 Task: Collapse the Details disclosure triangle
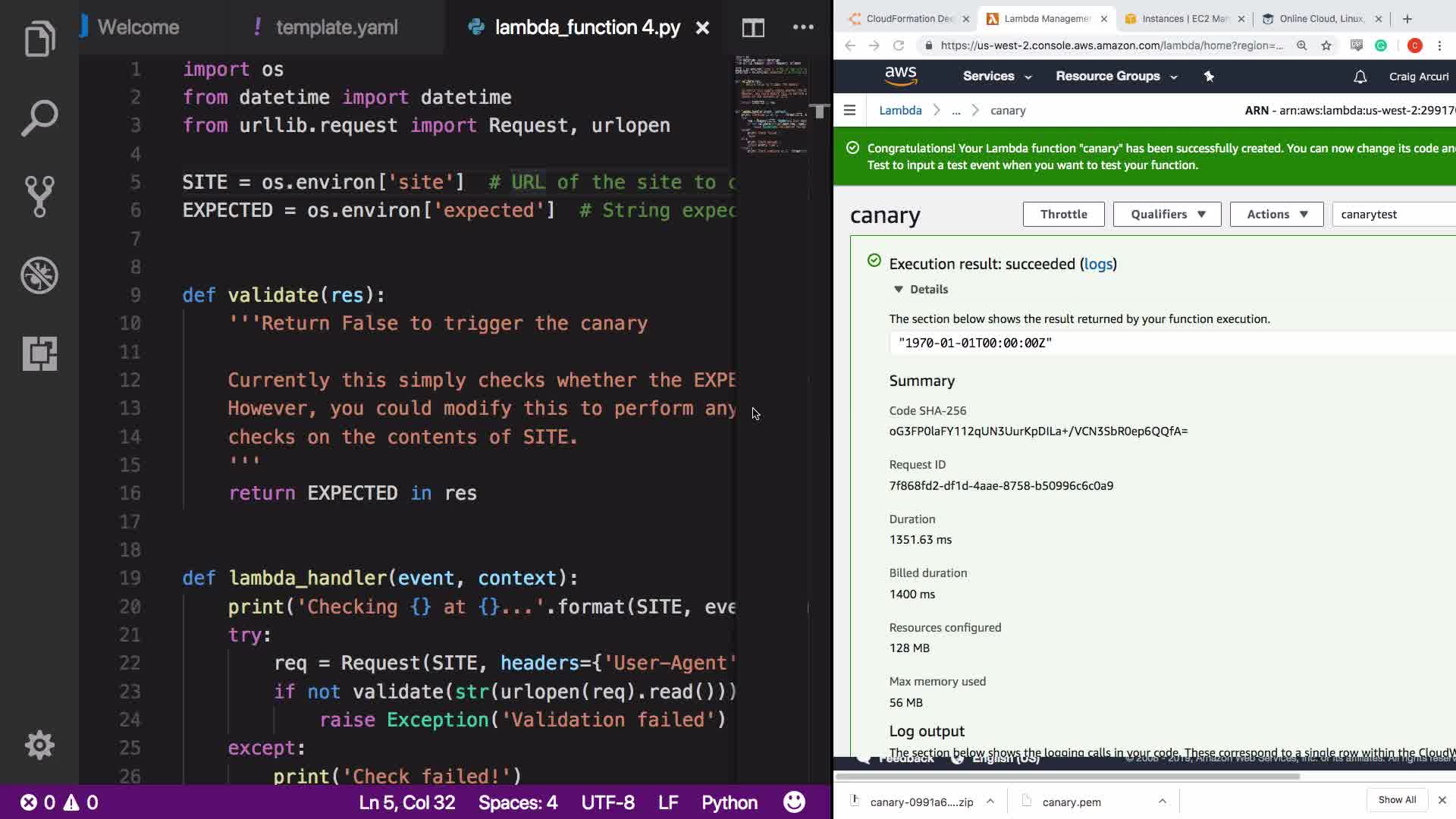click(x=899, y=290)
